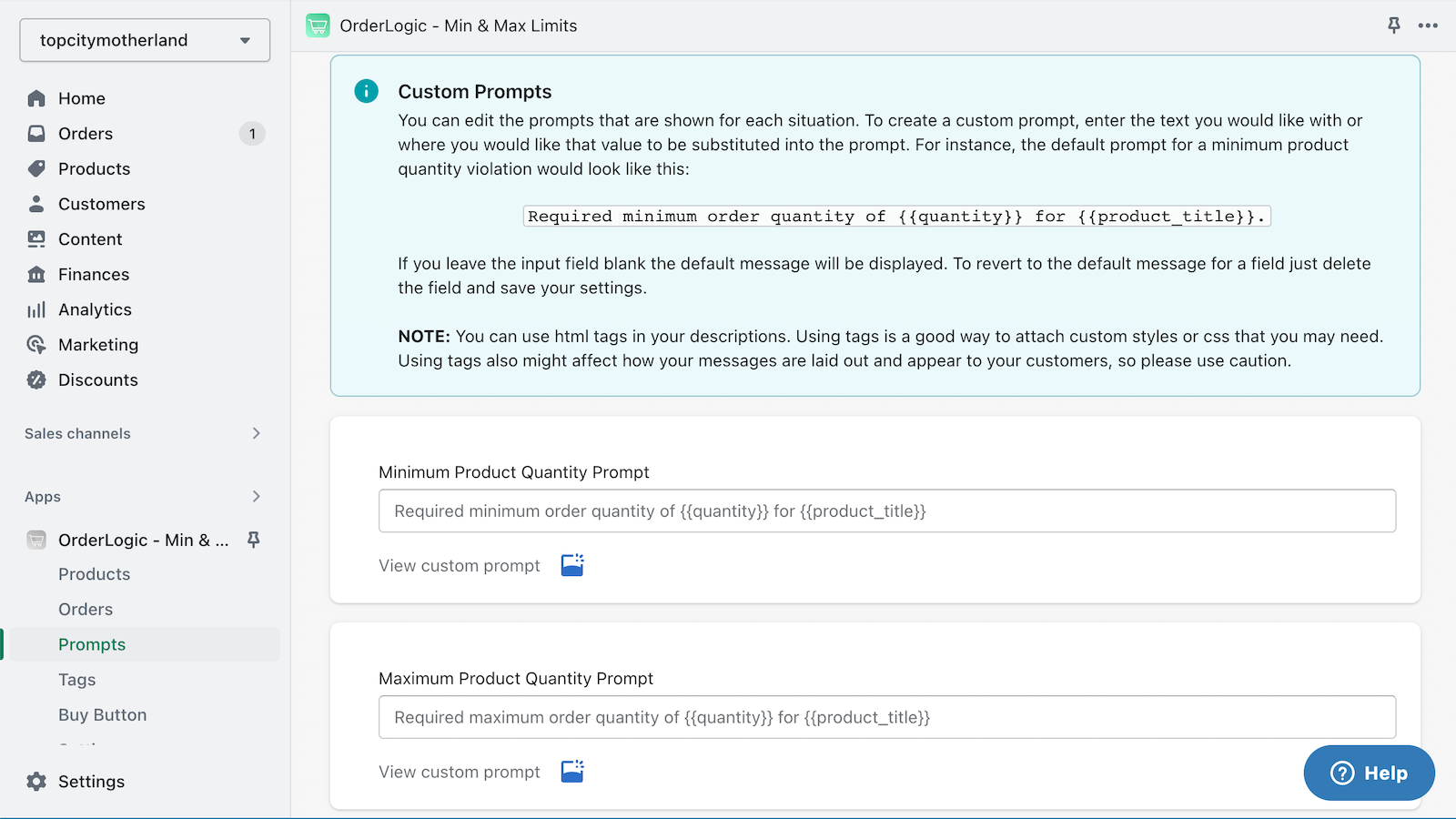Click the View custom prompt link under Maximum prompt
This screenshot has width=1456, height=819.
(x=459, y=771)
